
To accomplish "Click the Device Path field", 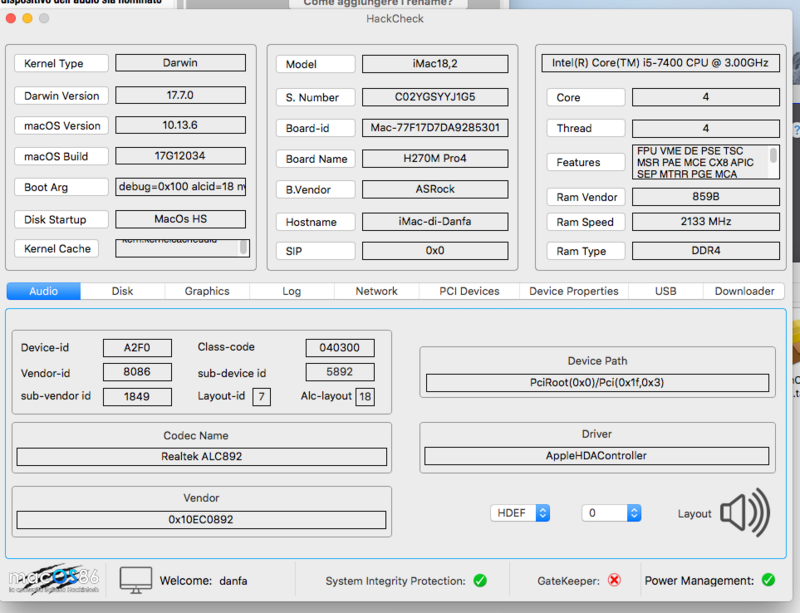I will (x=597, y=383).
